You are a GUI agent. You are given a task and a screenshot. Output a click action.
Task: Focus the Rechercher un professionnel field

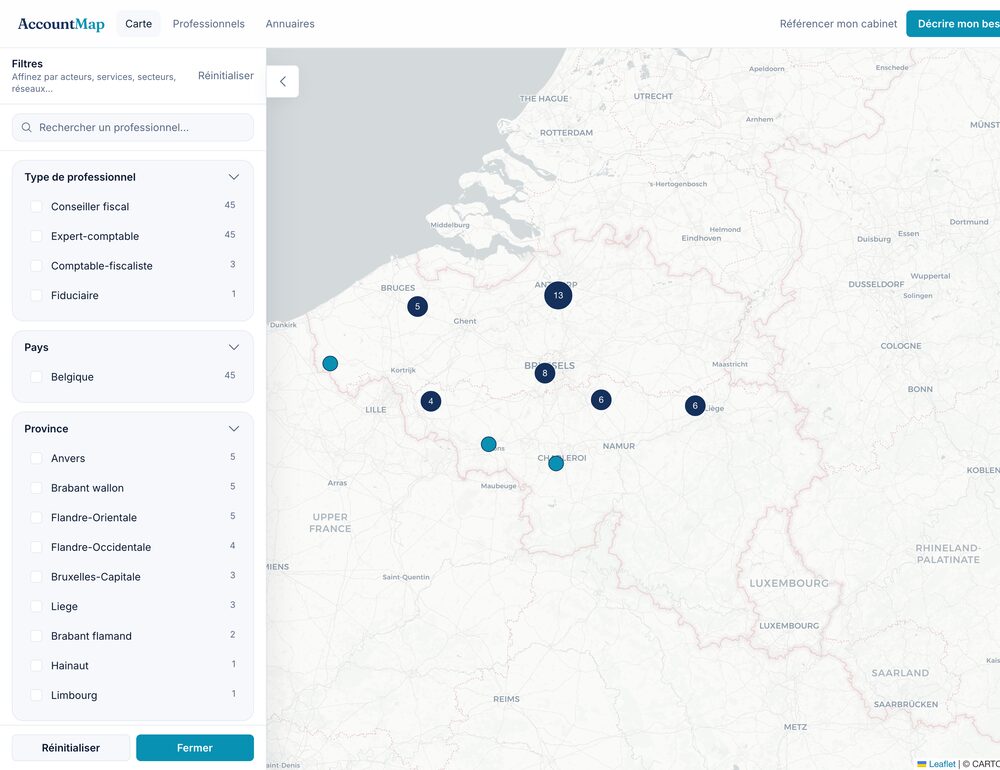[x=133, y=128]
